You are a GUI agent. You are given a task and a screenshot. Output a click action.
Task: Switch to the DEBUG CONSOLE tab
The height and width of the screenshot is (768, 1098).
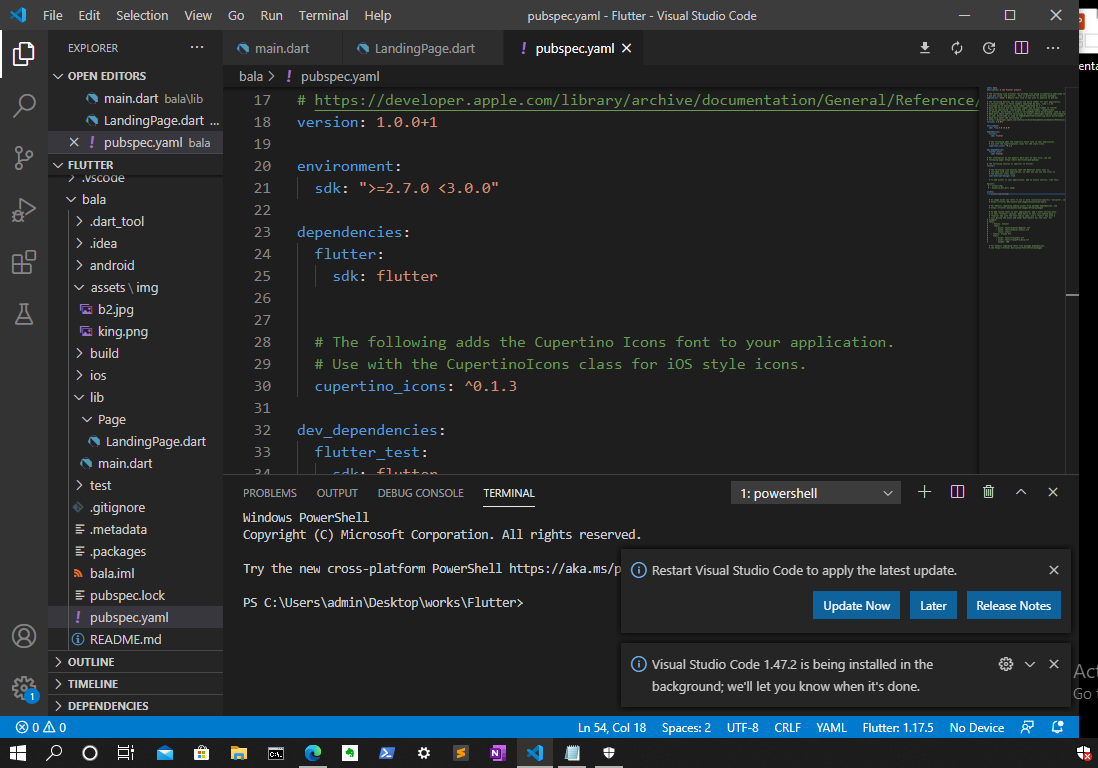420,493
